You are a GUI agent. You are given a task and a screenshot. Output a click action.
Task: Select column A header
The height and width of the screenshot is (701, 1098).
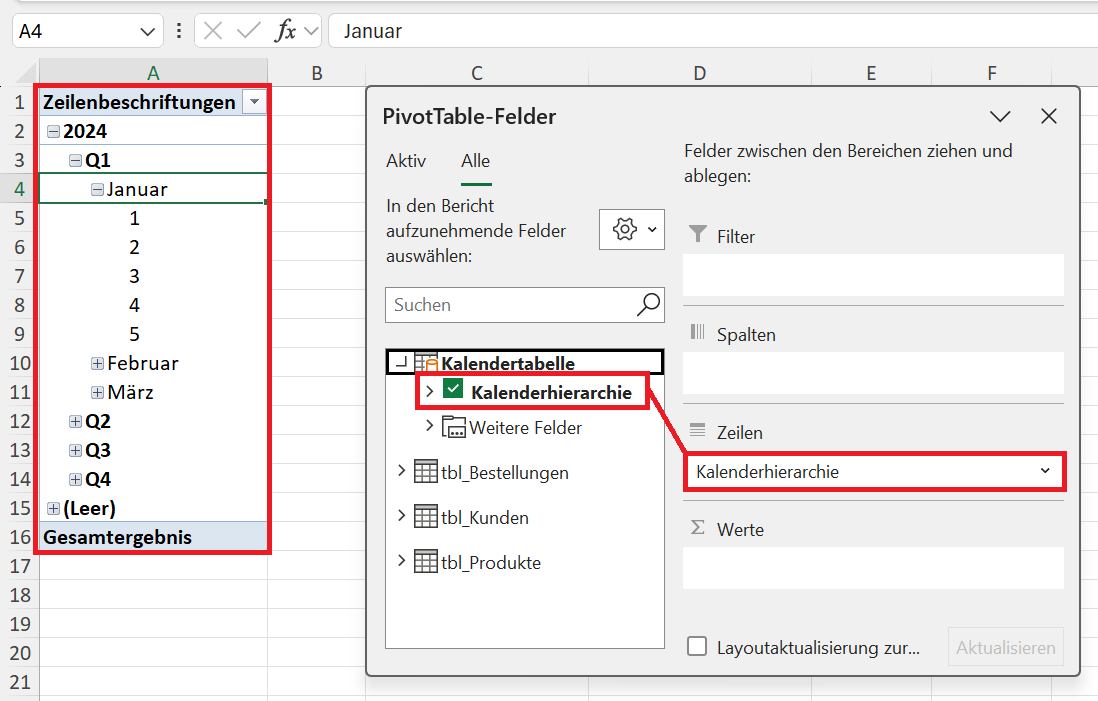(153, 73)
